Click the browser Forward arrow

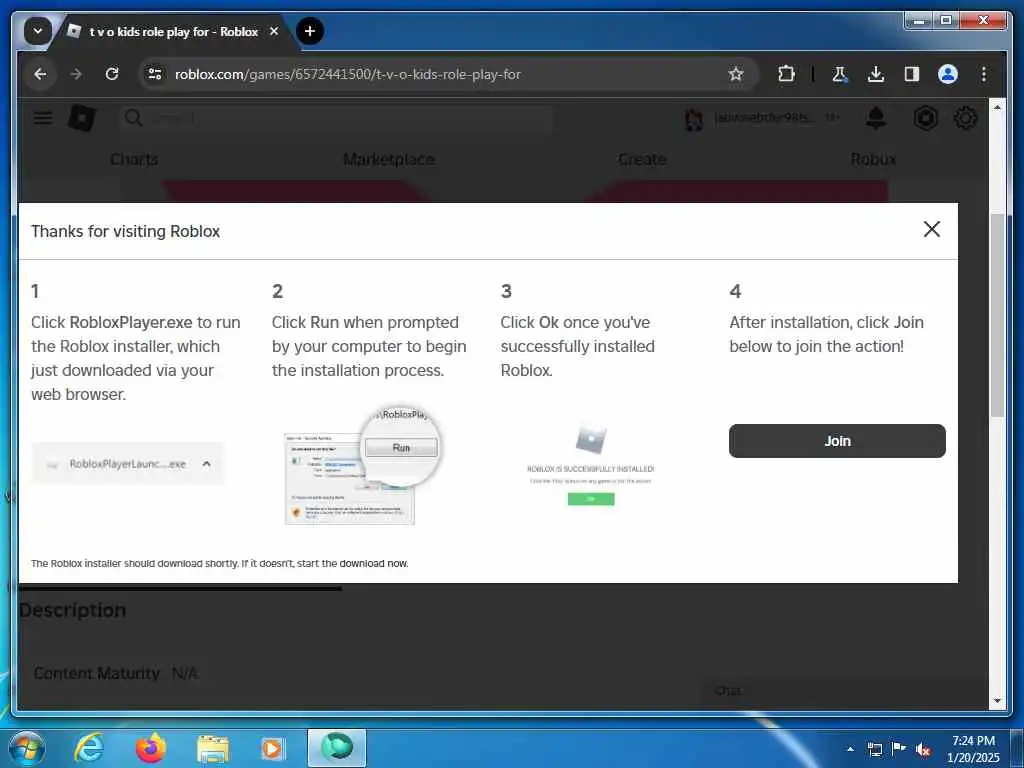76,74
